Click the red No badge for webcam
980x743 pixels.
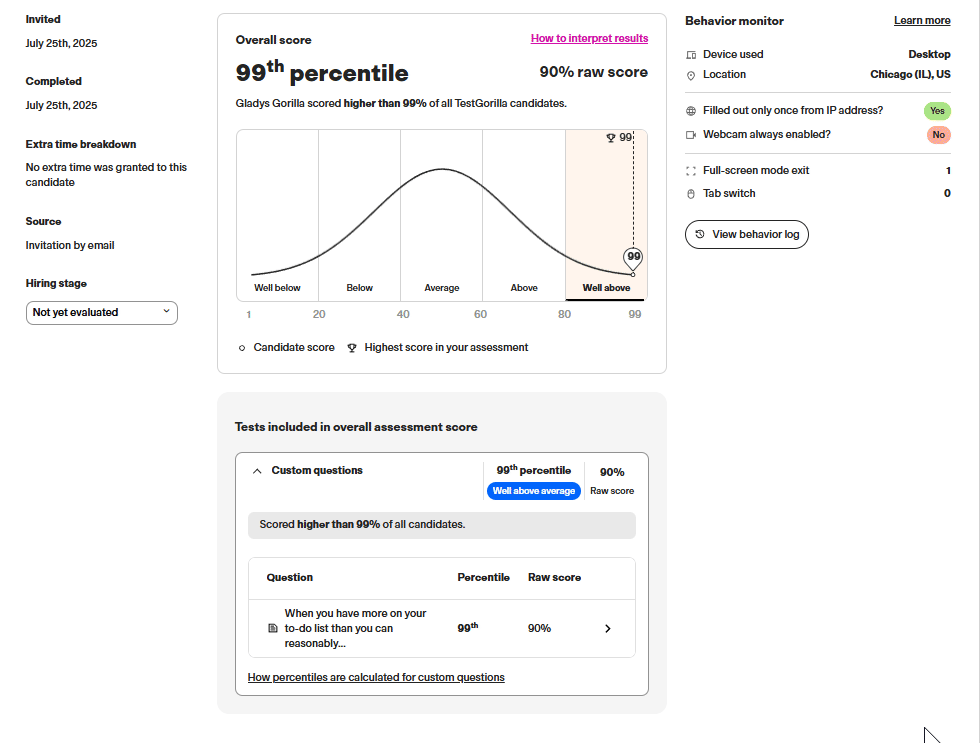[x=938, y=134]
